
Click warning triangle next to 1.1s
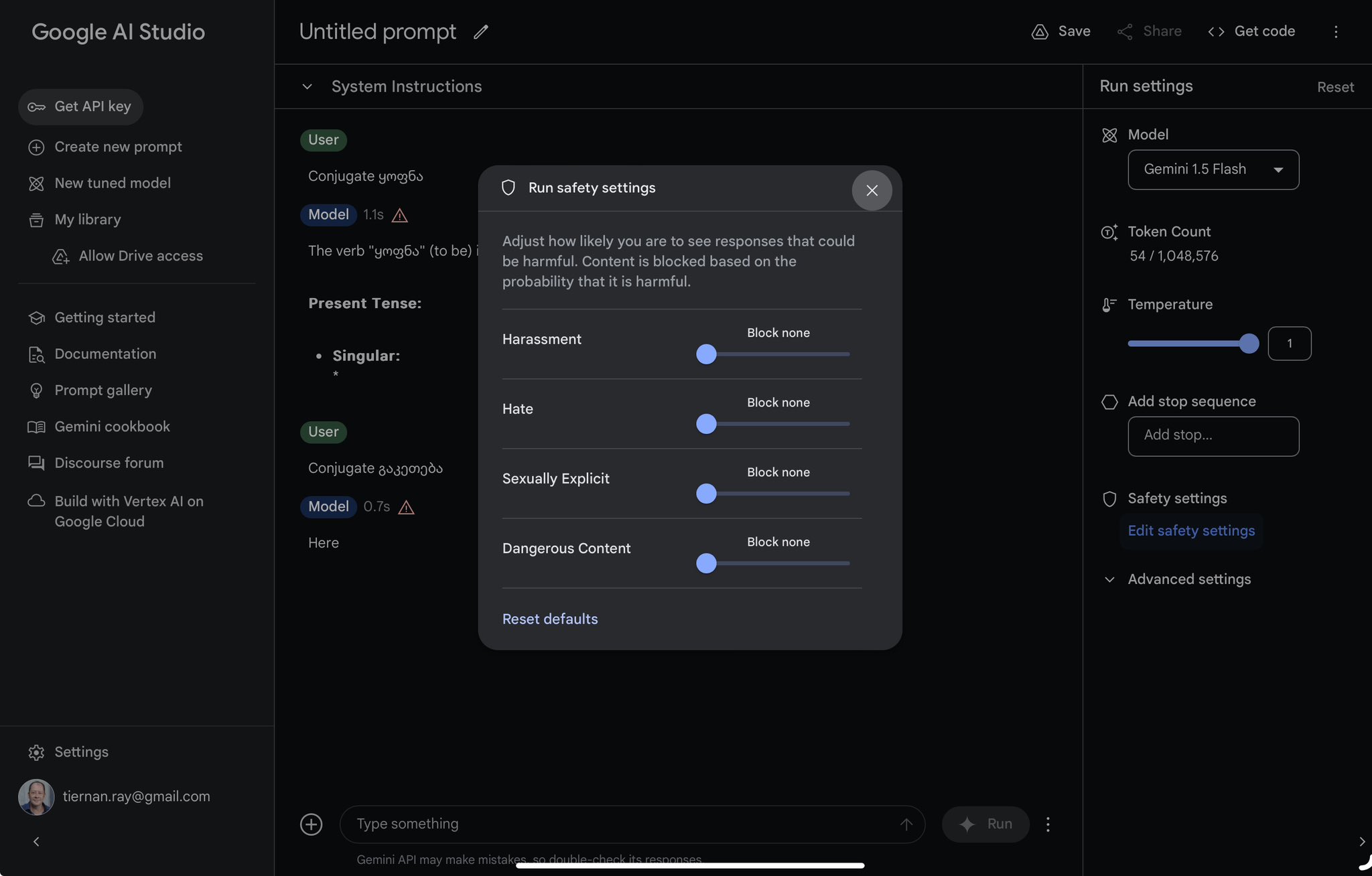[400, 215]
